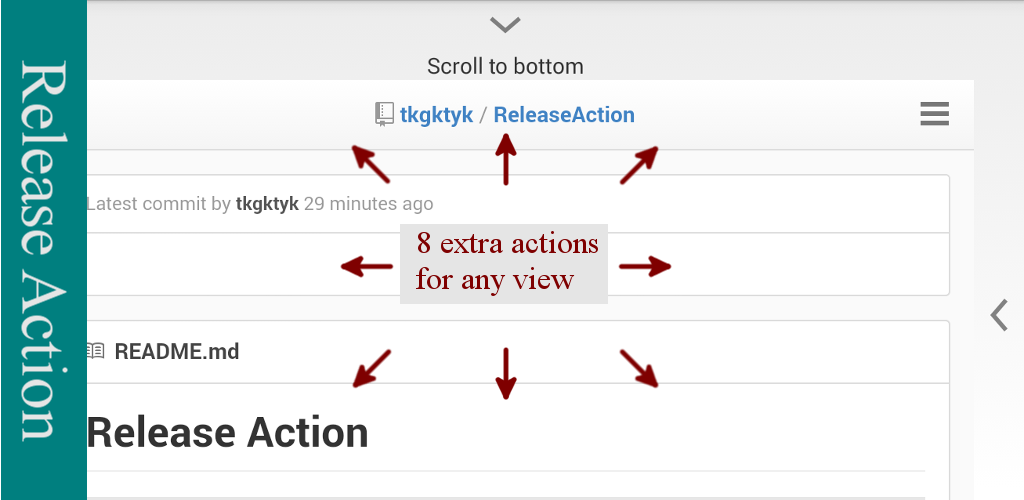Image resolution: width=1024 pixels, height=500 pixels.
Task: Open the tkgktyk user link
Action: point(436,114)
